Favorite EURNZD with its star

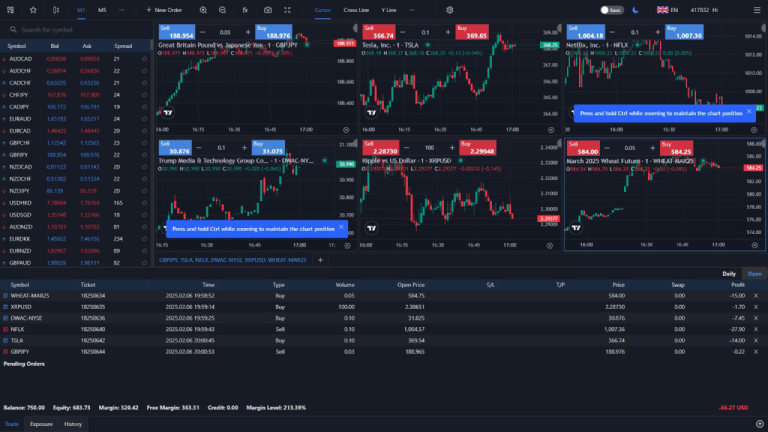tap(144, 251)
